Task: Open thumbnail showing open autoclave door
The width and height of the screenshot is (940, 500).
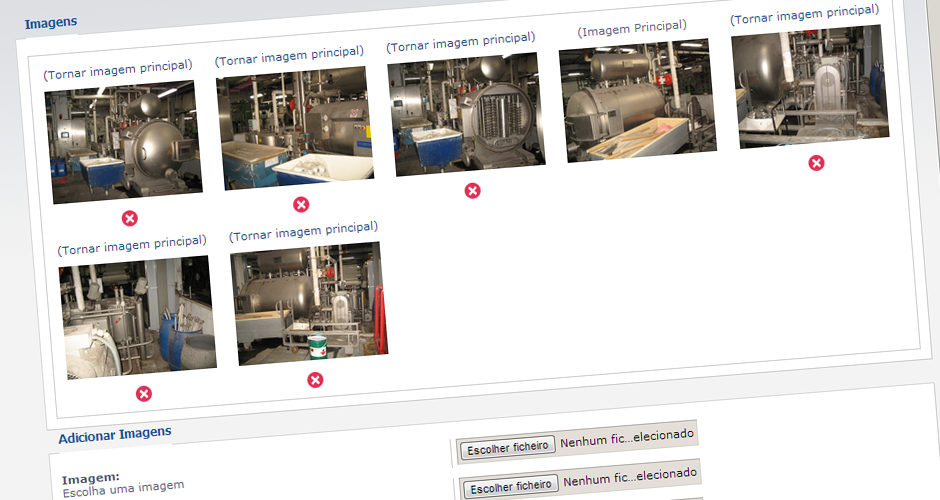Action: pos(466,115)
